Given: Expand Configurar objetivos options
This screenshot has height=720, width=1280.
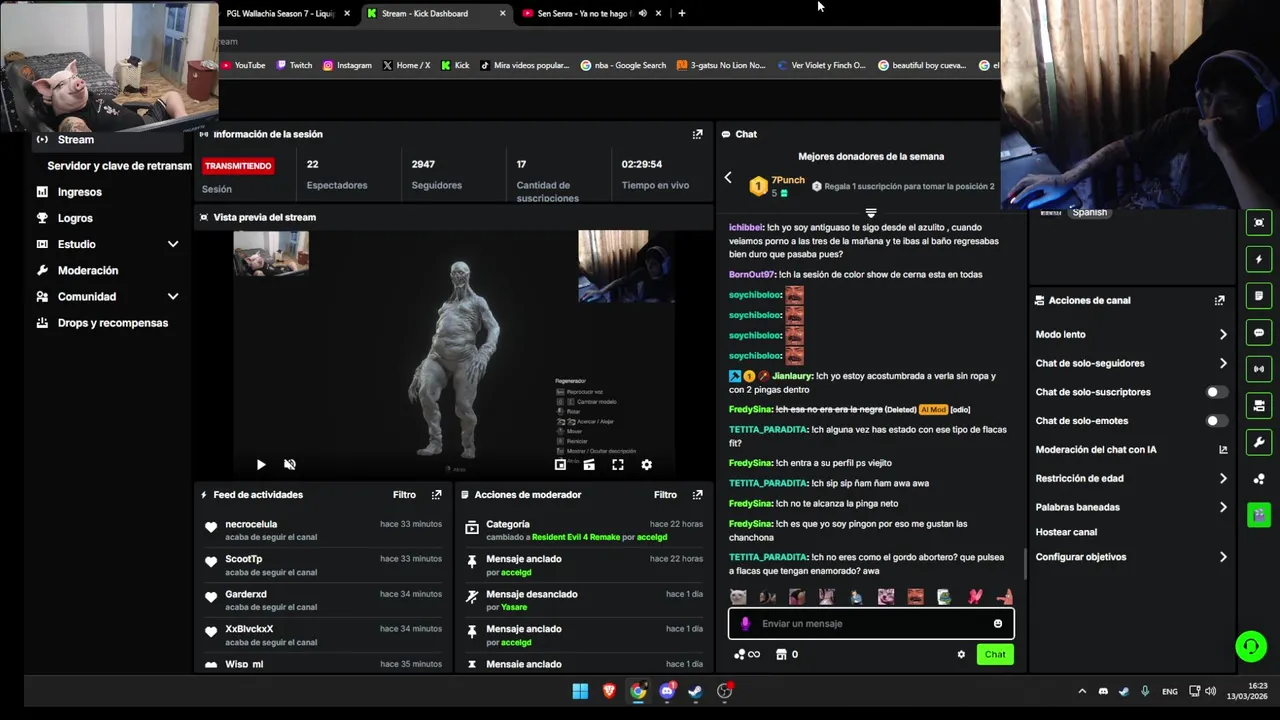Looking at the screenshot, I should 1222,557.
